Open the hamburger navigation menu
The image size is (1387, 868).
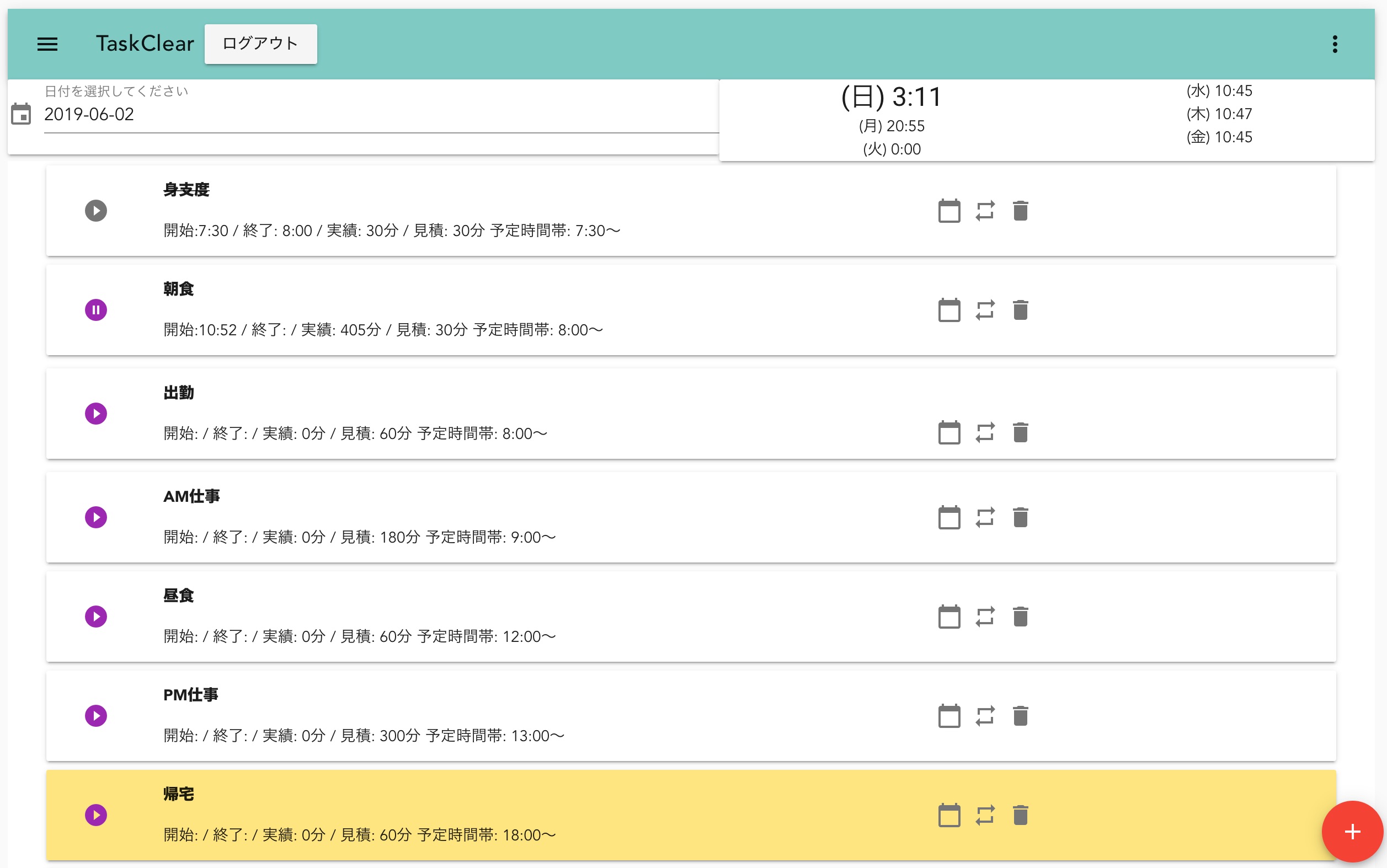(47, 44)
